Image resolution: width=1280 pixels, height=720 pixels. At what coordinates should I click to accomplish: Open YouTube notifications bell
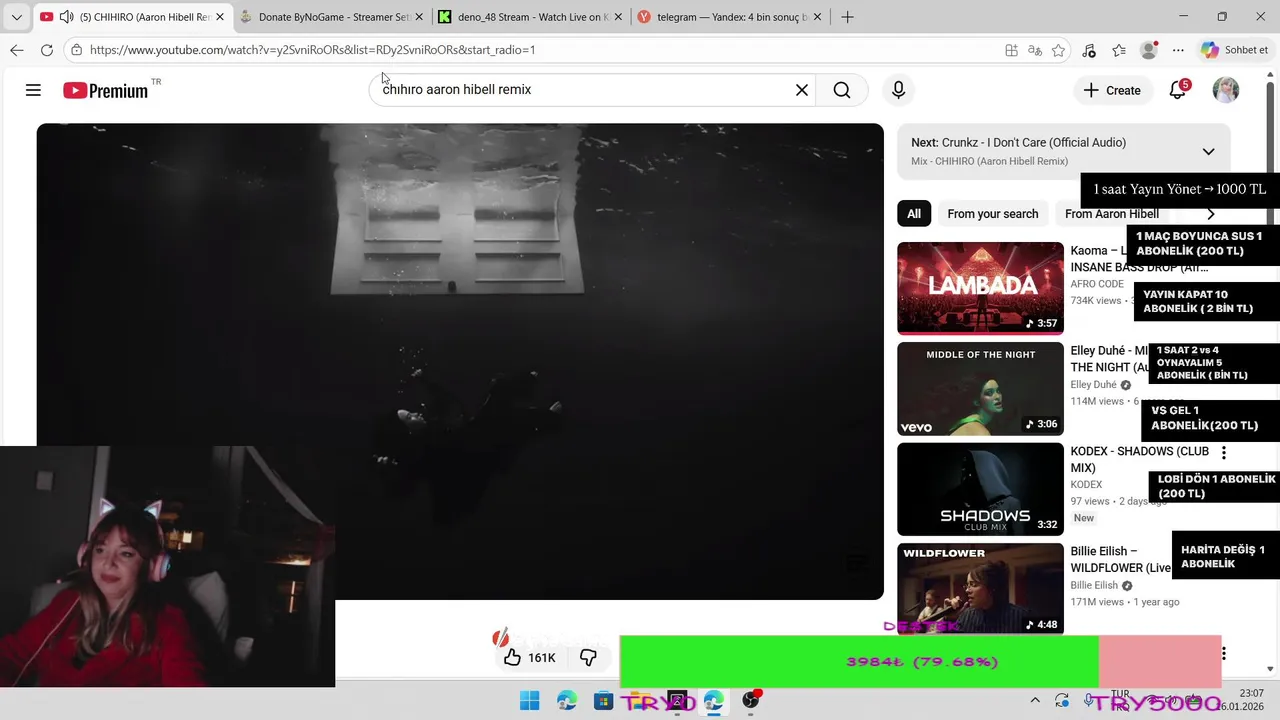click(x=1178, y=90)
